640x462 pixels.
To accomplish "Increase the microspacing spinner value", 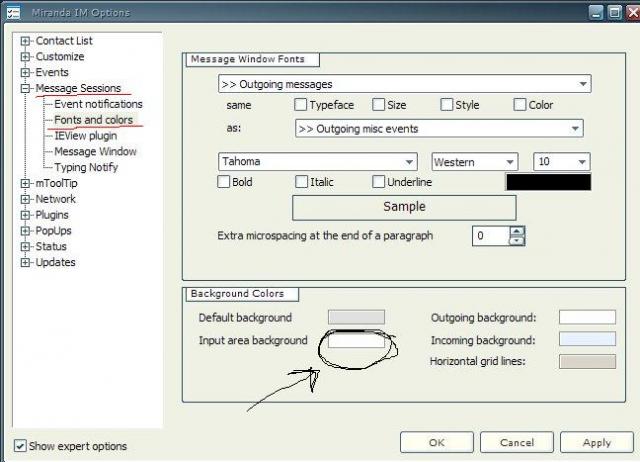I will [517, 231].
